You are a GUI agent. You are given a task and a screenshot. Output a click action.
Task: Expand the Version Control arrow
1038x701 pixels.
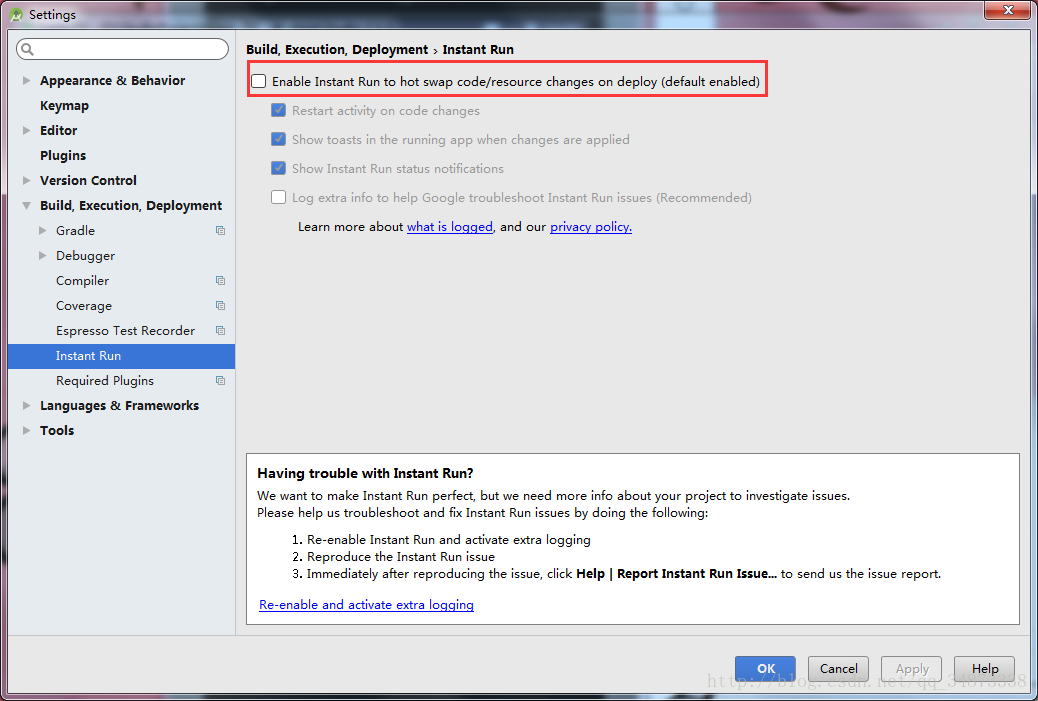[x=26, y=180]
